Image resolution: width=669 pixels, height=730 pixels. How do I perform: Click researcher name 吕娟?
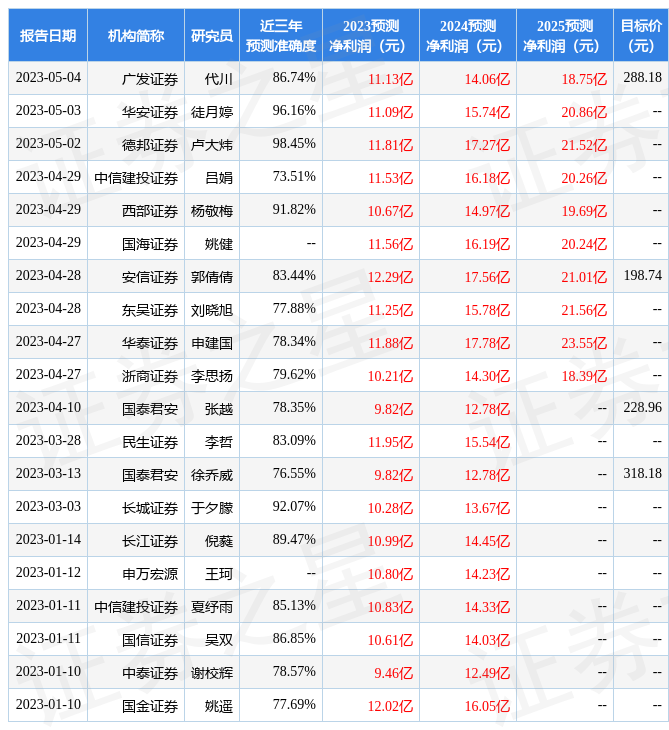tap(219, 178)
